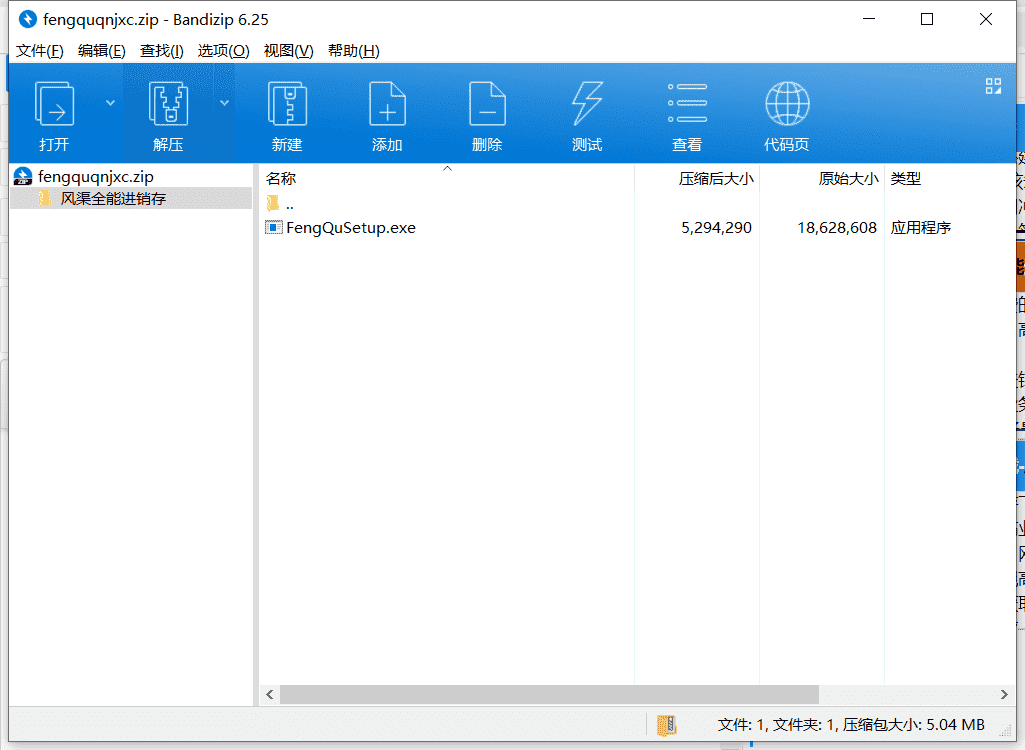Screen dimensions: 1025x750
Task: Click the original size value 18,628,608
Action: point(837,228)
